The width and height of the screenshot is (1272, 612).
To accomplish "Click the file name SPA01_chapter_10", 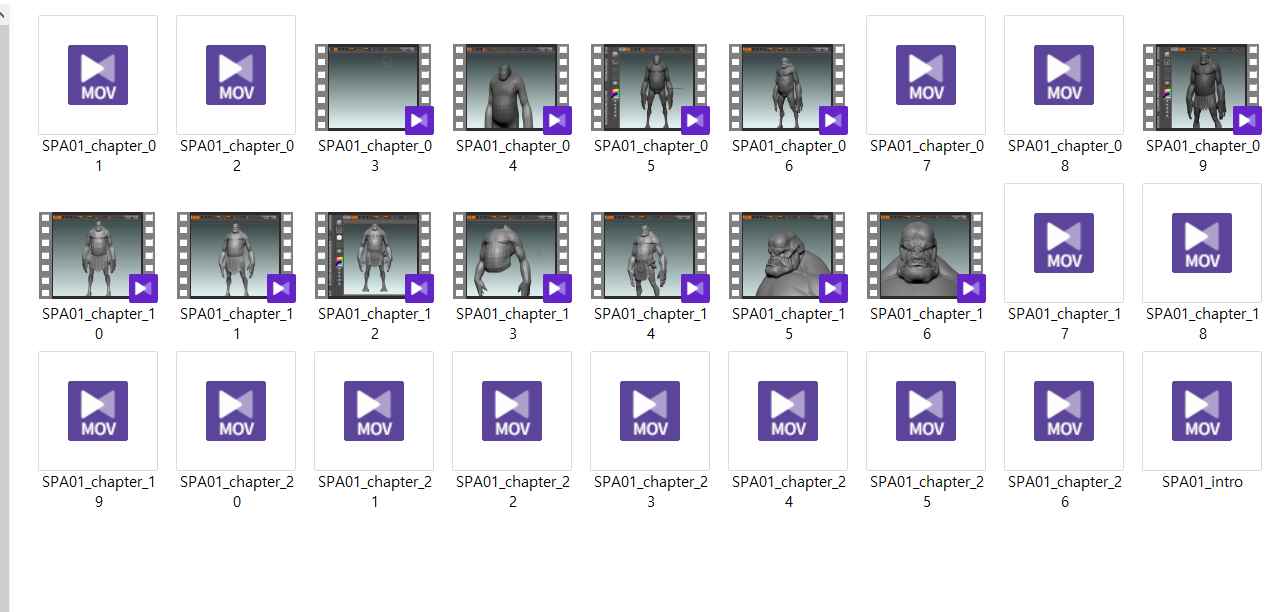I will point(98,324).
